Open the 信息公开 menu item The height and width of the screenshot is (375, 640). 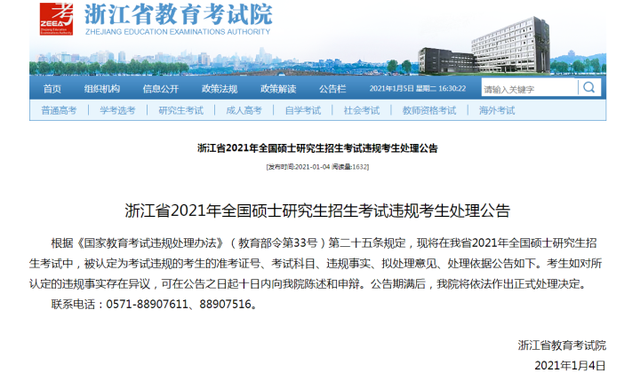[161, 89]
